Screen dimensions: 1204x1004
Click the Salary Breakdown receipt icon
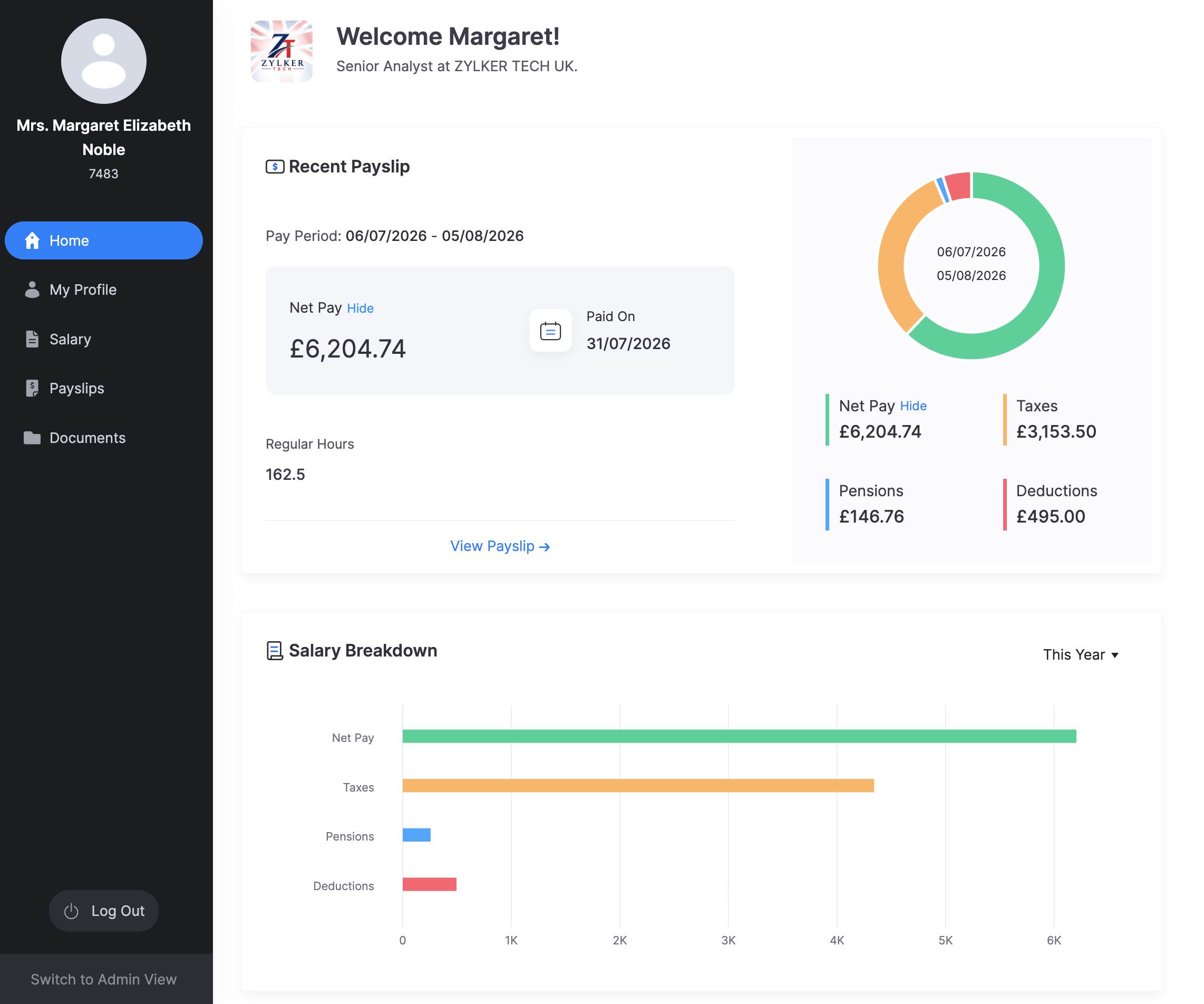click(275, 650)
